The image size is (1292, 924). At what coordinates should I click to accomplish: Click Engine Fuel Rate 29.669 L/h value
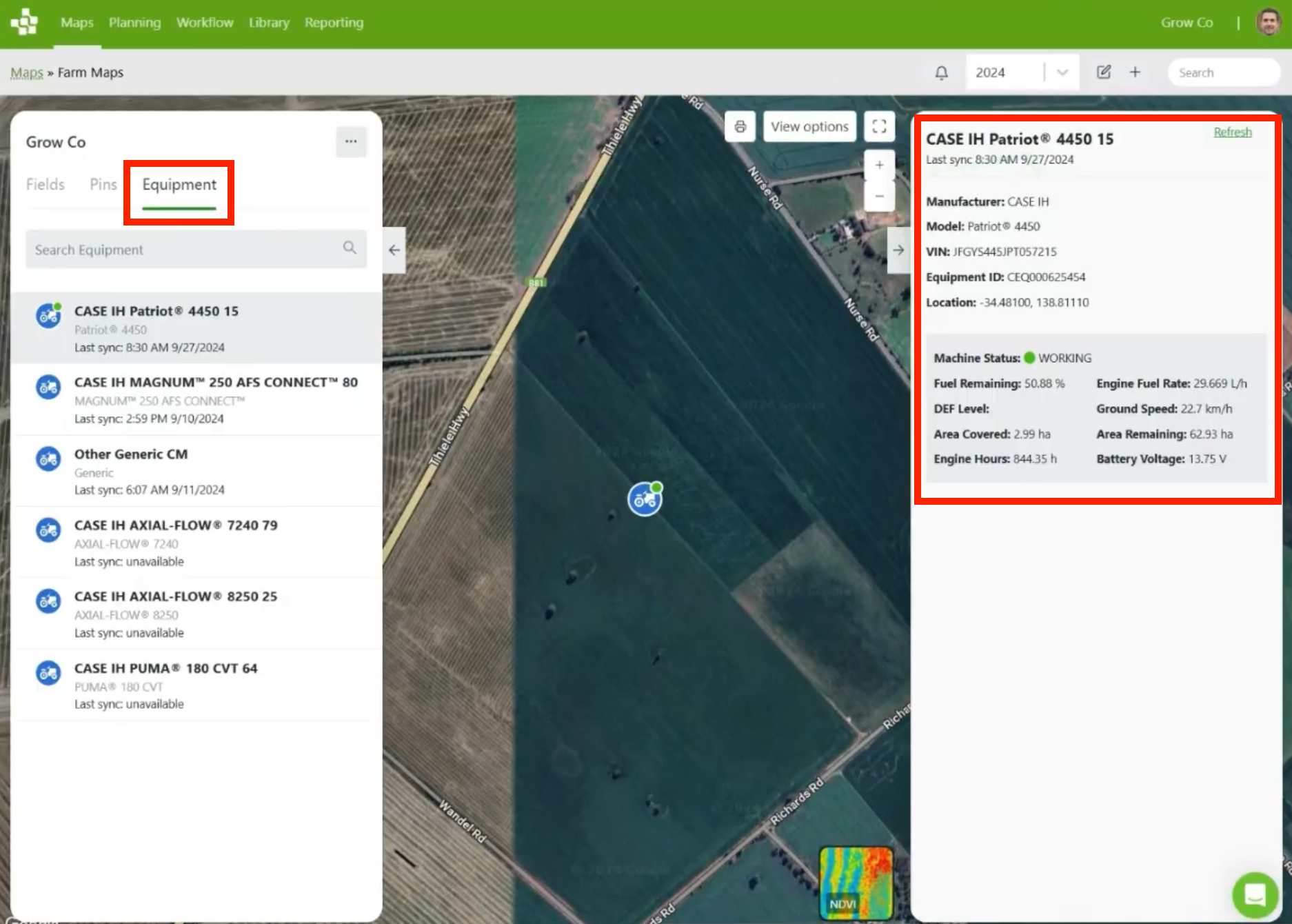[1220, 383]
